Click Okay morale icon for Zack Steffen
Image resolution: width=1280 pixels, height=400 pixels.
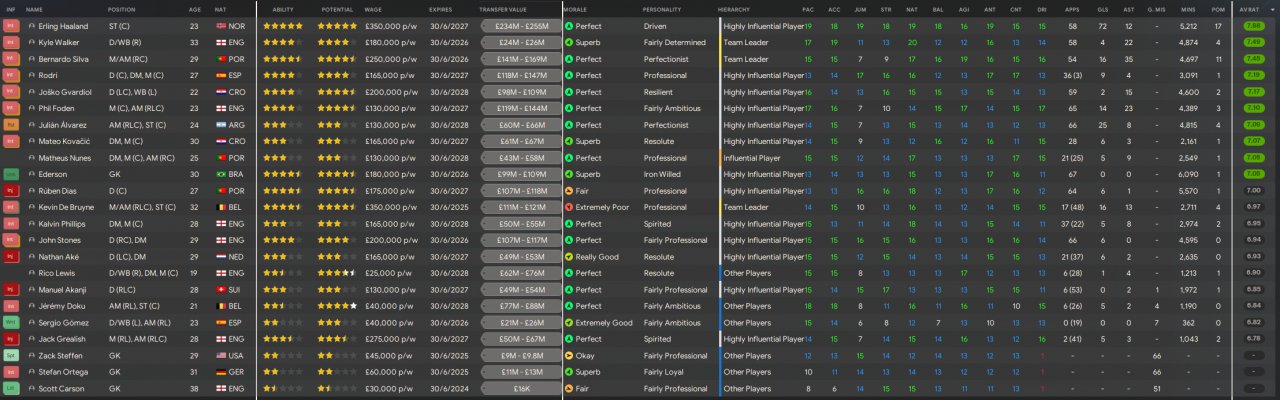569,356
